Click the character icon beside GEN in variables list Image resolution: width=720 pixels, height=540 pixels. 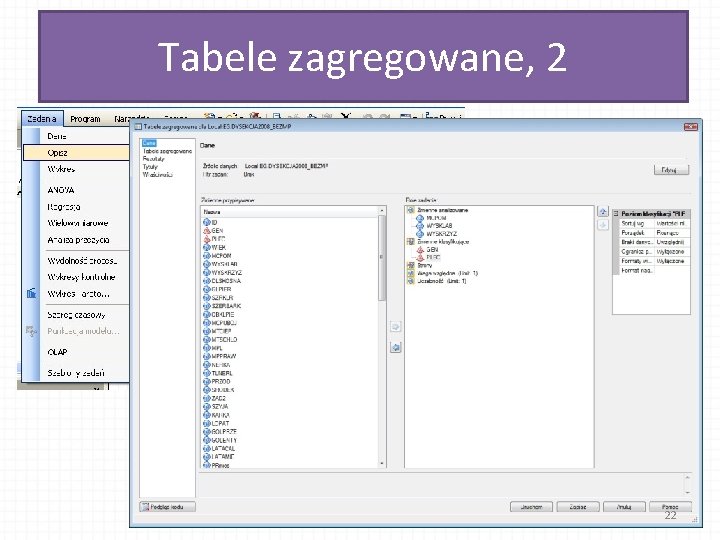pyautogui.click(x=207, y=231)
